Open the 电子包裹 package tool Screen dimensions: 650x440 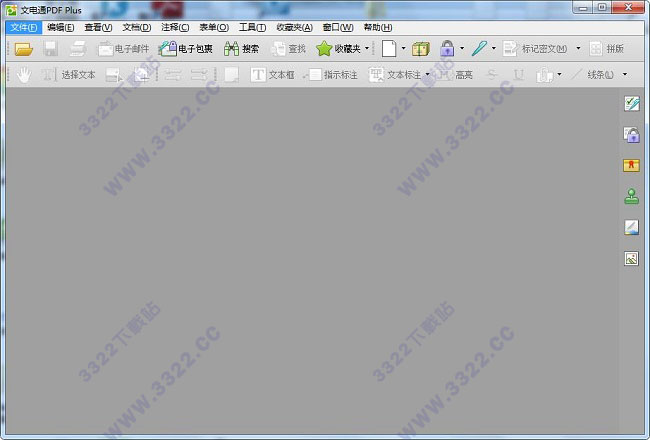click(x=186, y=49)
